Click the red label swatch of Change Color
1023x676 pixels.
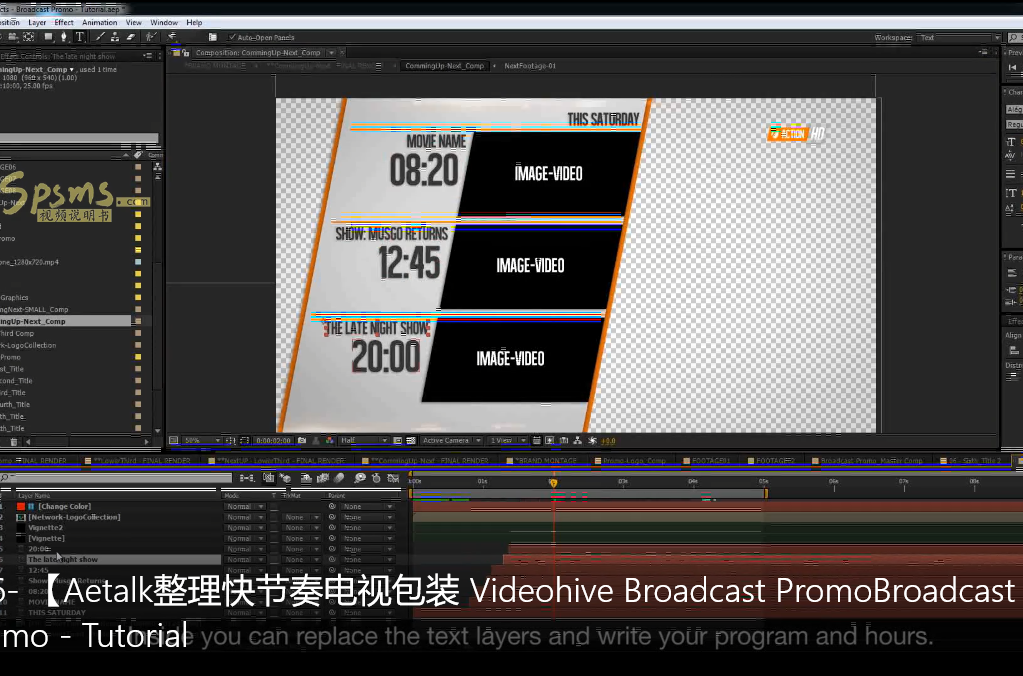click(x=21, y=506)
